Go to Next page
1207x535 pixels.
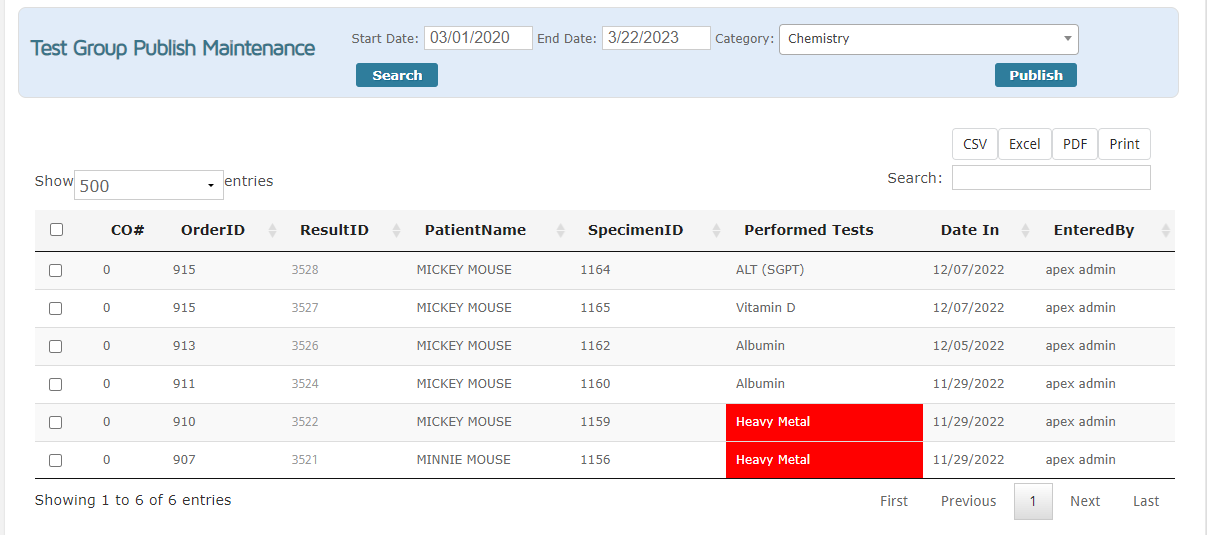1085,501
